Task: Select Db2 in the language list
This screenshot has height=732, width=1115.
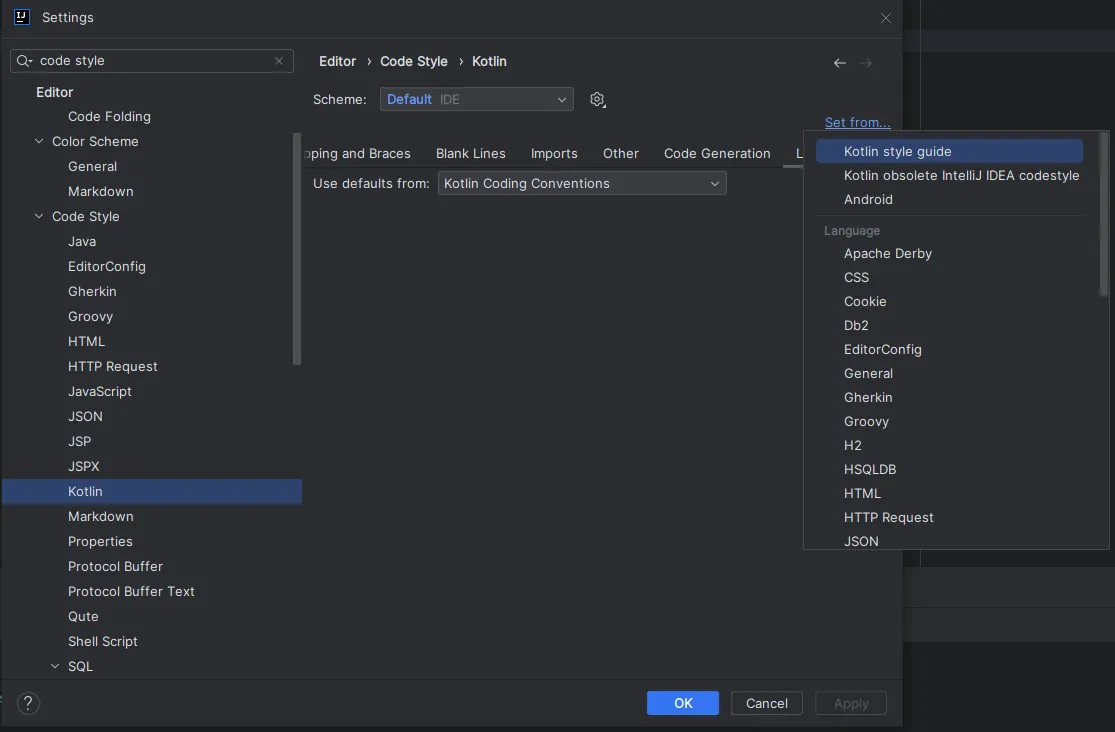Action: point(949,325)
